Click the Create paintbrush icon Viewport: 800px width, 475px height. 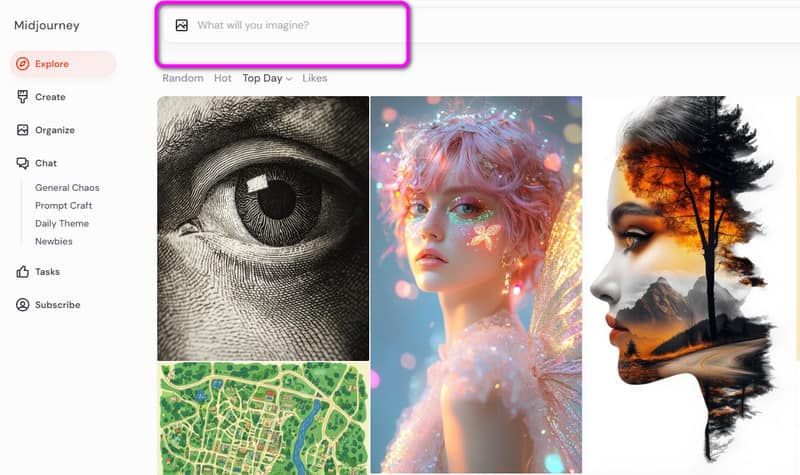coord(23,97)
